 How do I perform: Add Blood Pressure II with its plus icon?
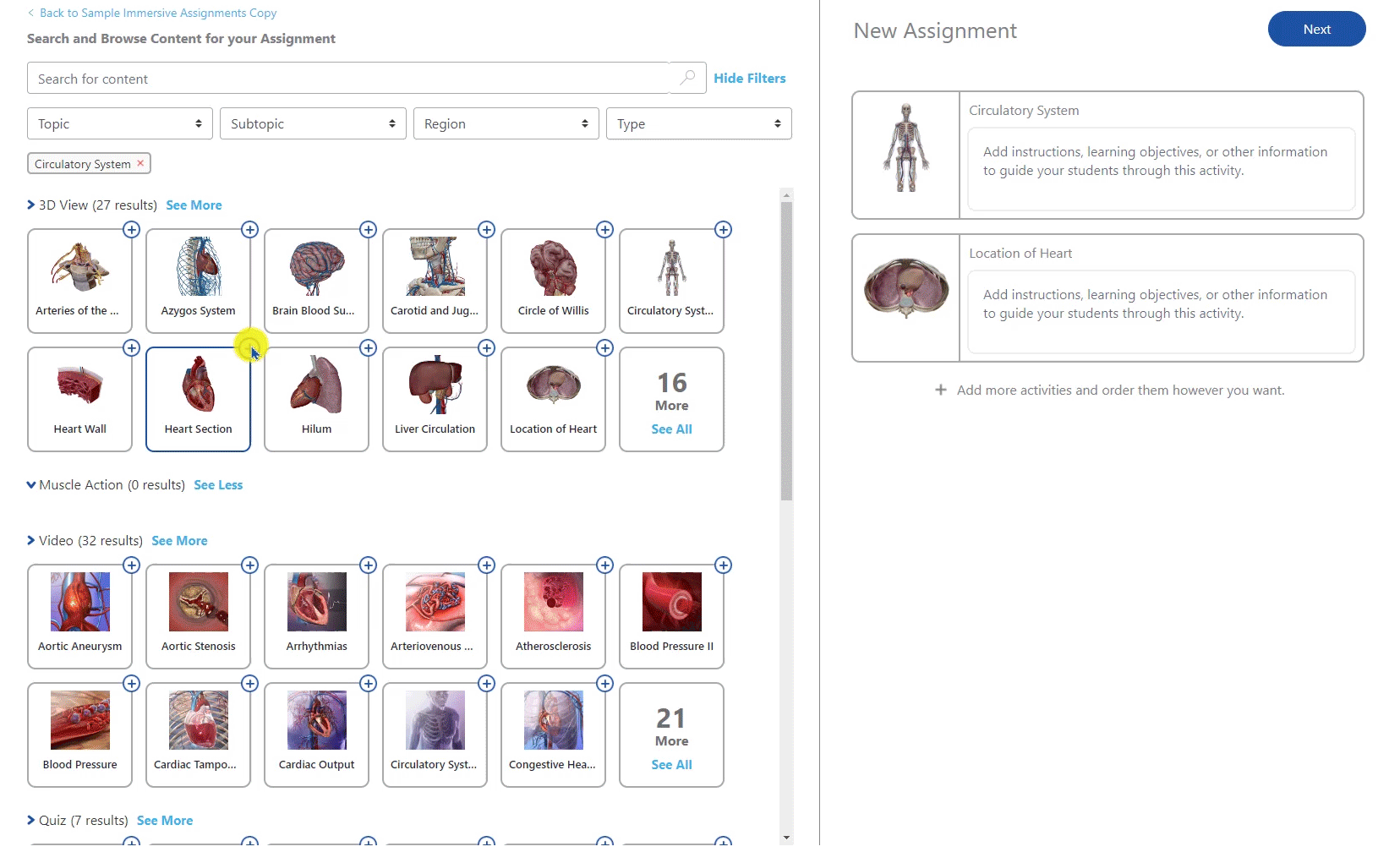tap(723, 565)
